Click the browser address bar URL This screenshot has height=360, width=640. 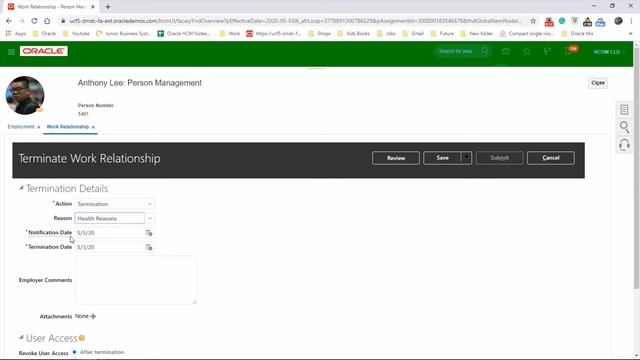[296, 21]
